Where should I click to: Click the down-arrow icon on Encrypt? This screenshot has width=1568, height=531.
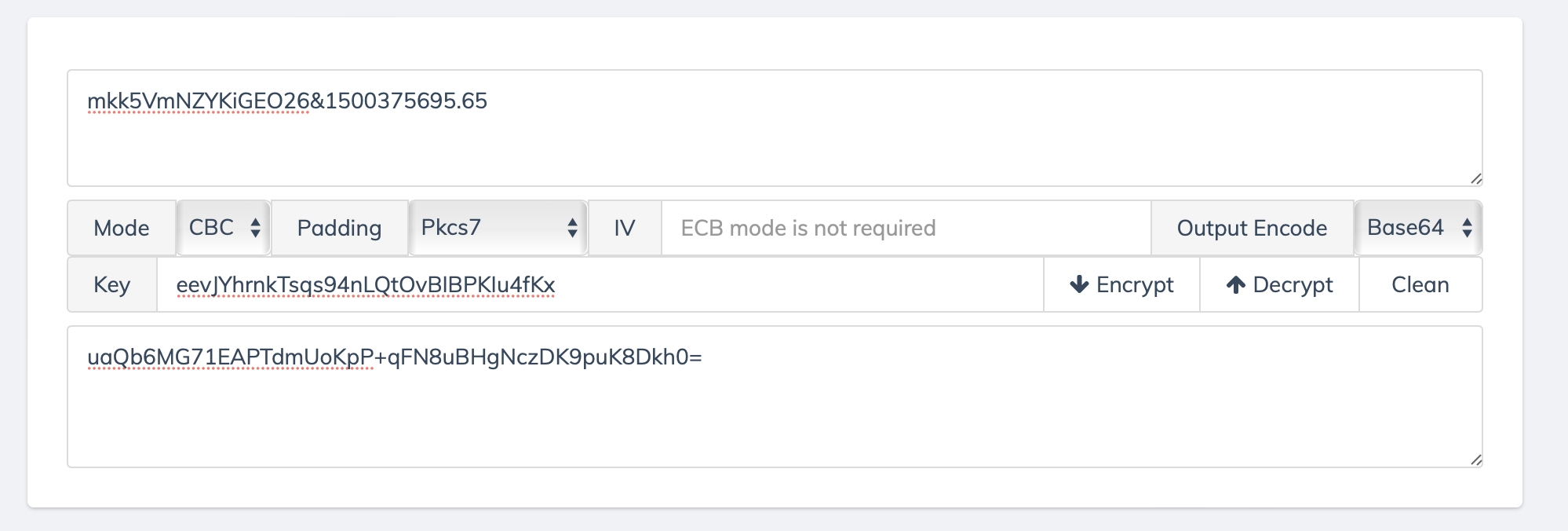coord(1079,284)
